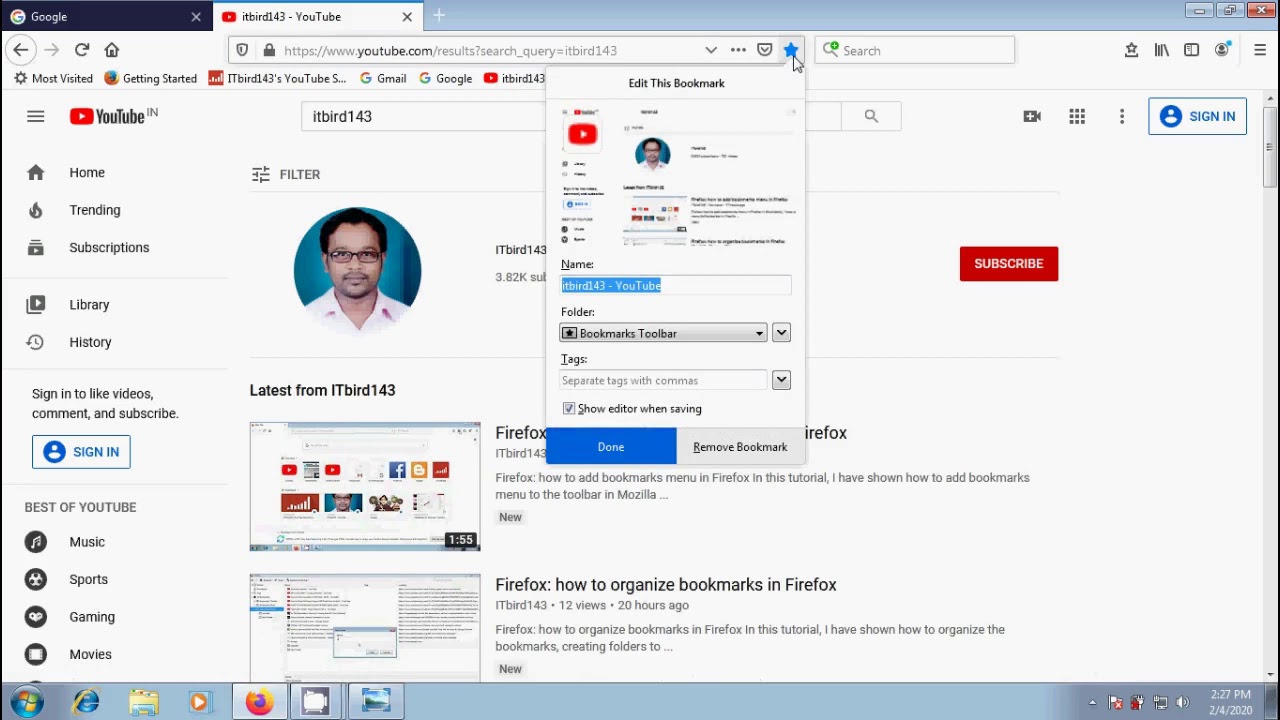Open organize bookmarks video thumbnail

(x=365, y=628)
